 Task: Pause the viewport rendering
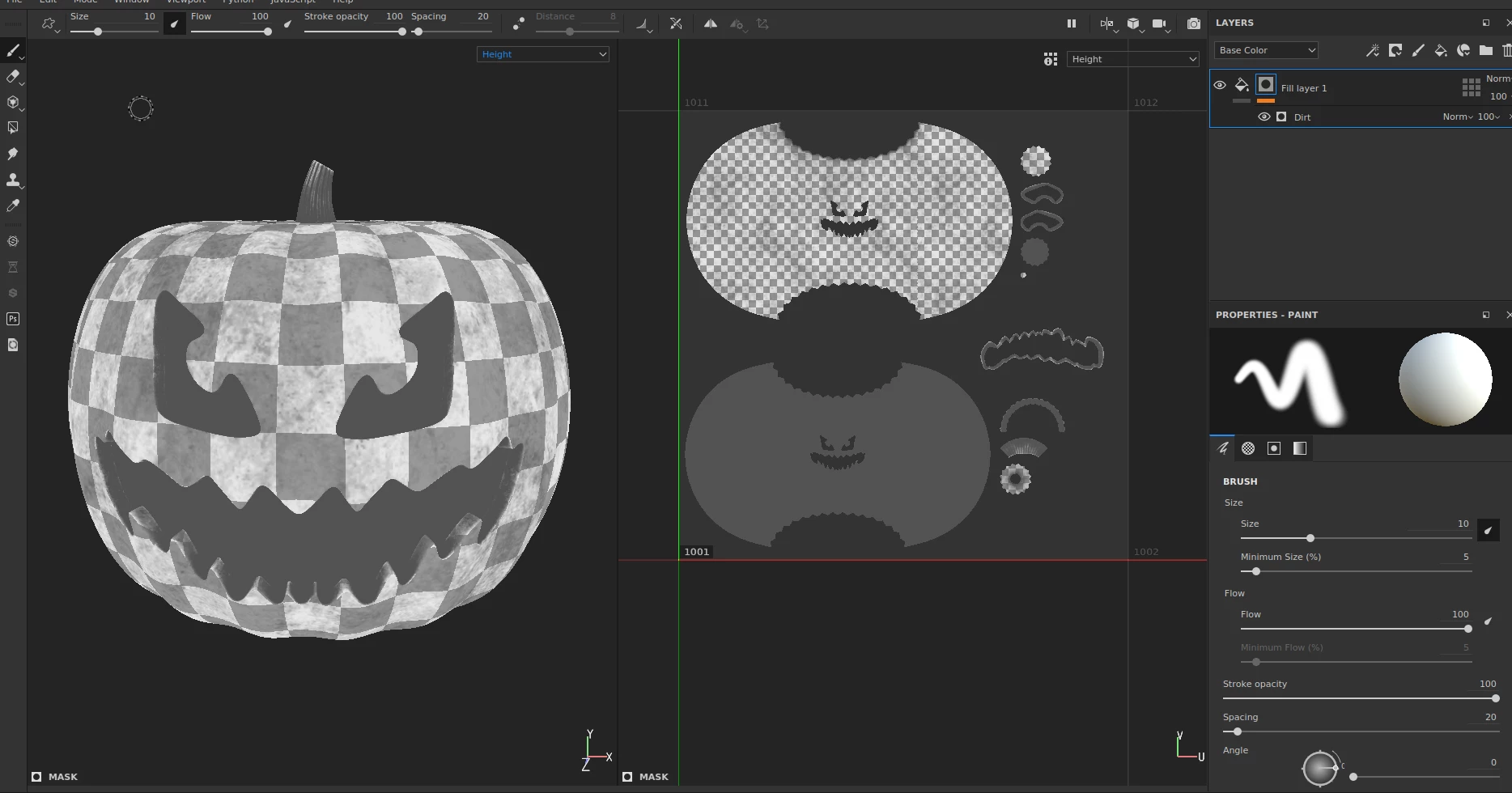coord(1072,24)
